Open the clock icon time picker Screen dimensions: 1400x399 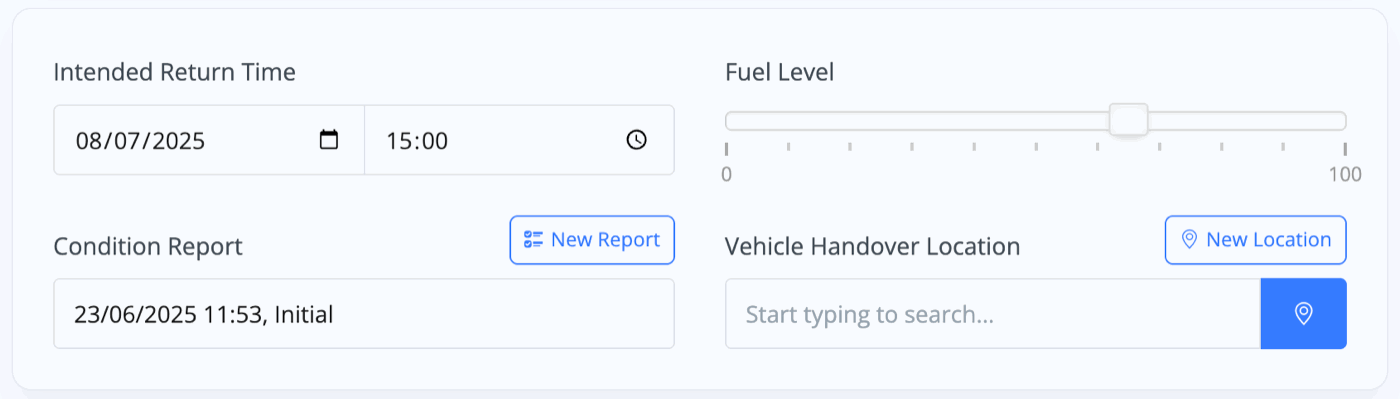coord(637,140)
